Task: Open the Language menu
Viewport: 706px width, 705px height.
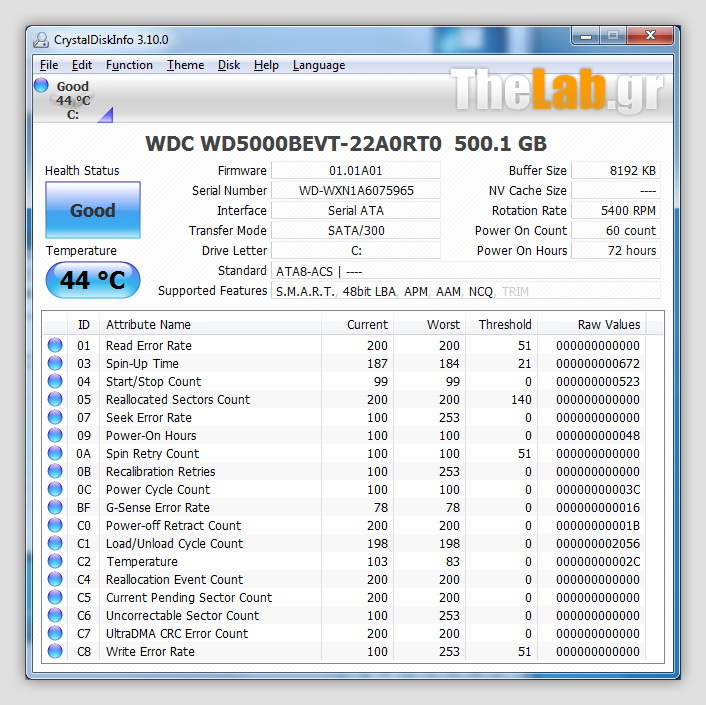Action: coord(319,65)
